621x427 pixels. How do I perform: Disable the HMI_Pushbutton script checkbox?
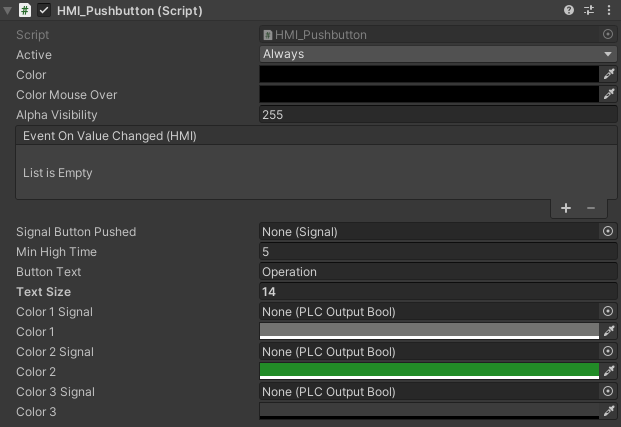(44, 11)
